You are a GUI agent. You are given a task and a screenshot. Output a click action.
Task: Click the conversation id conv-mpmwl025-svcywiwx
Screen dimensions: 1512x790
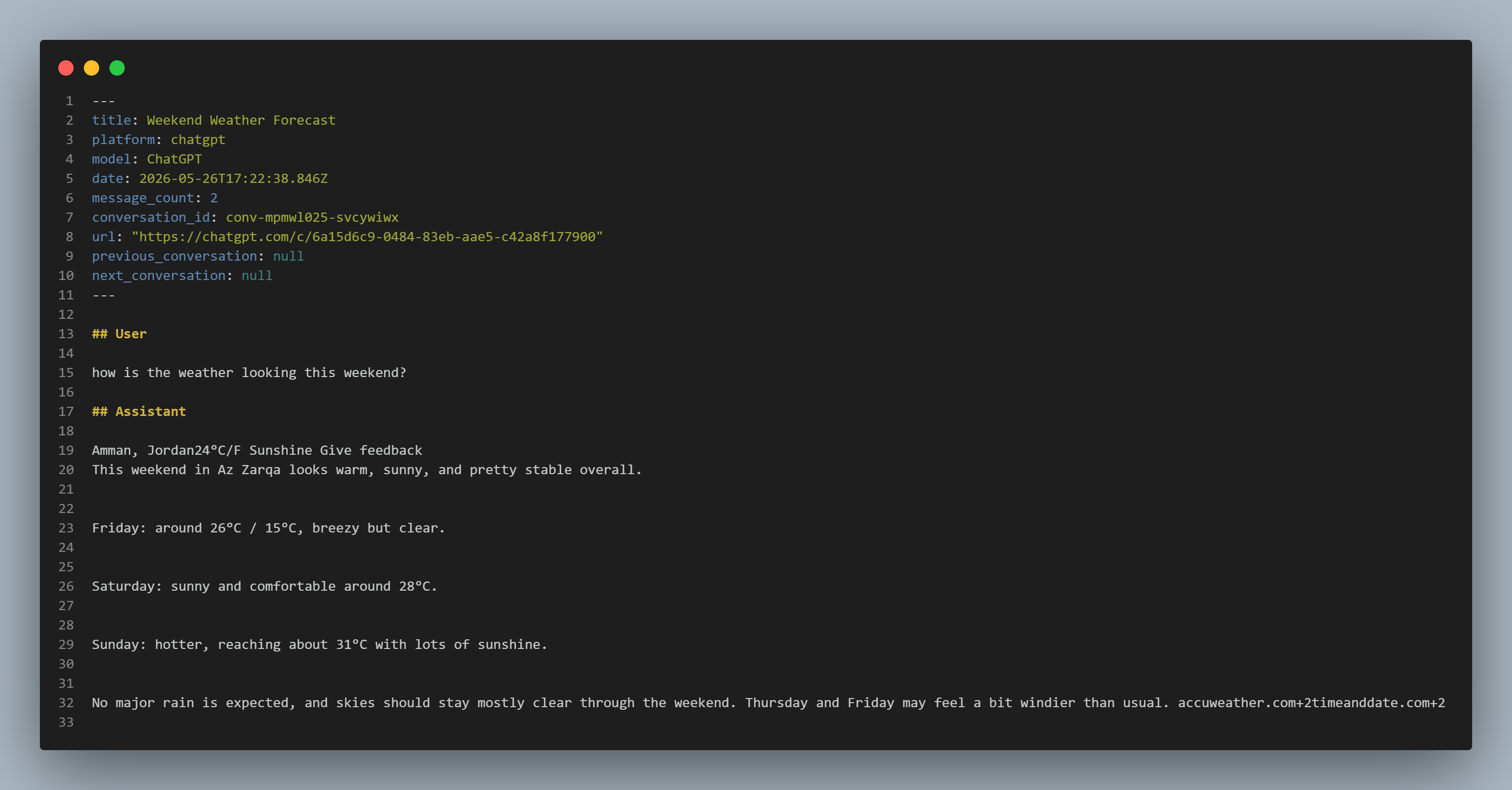pos(312,217)
